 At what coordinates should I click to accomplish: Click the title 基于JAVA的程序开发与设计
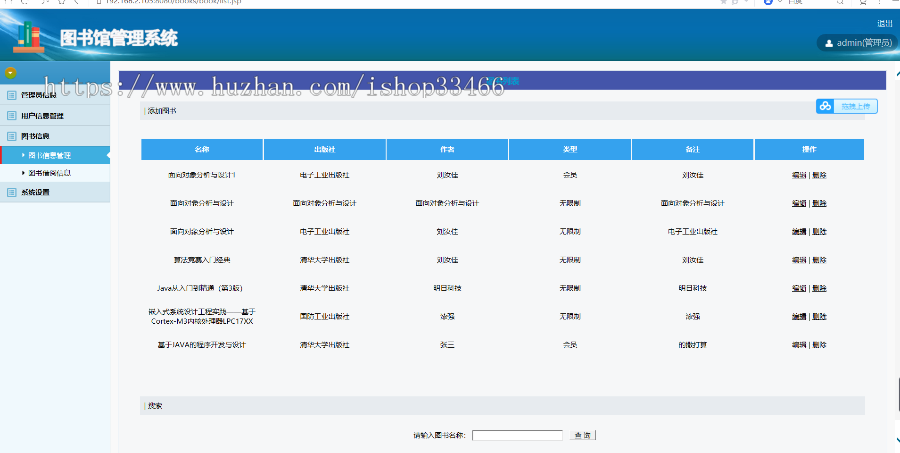202,345
